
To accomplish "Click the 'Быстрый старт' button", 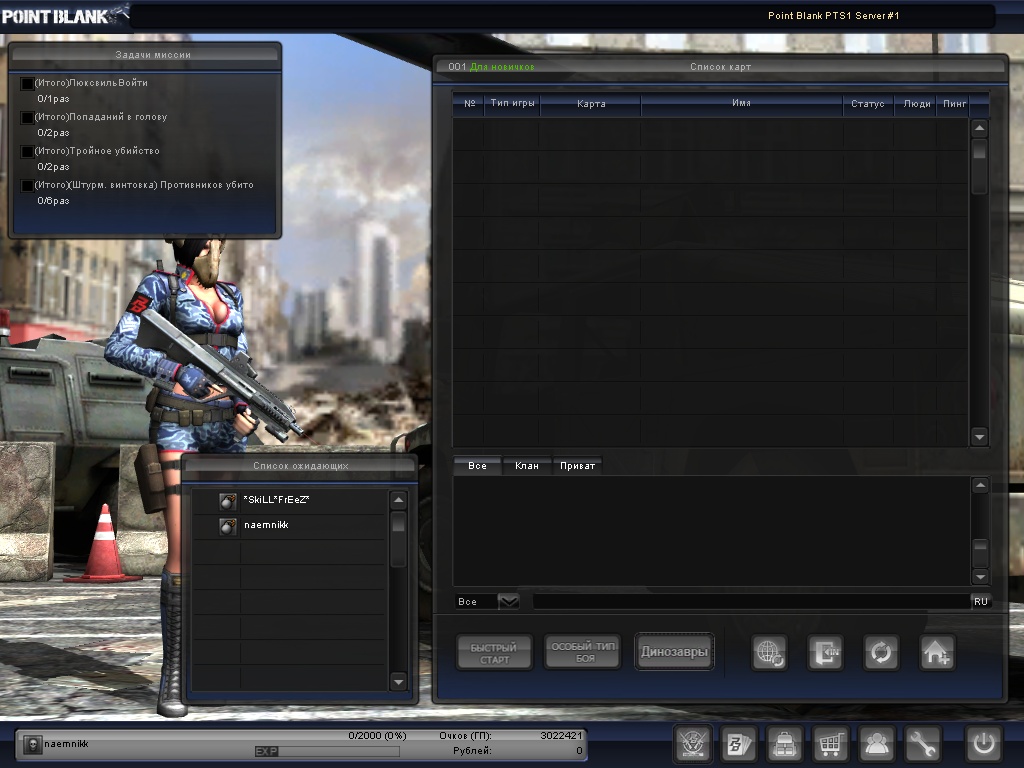I will [x=494, y=652].
